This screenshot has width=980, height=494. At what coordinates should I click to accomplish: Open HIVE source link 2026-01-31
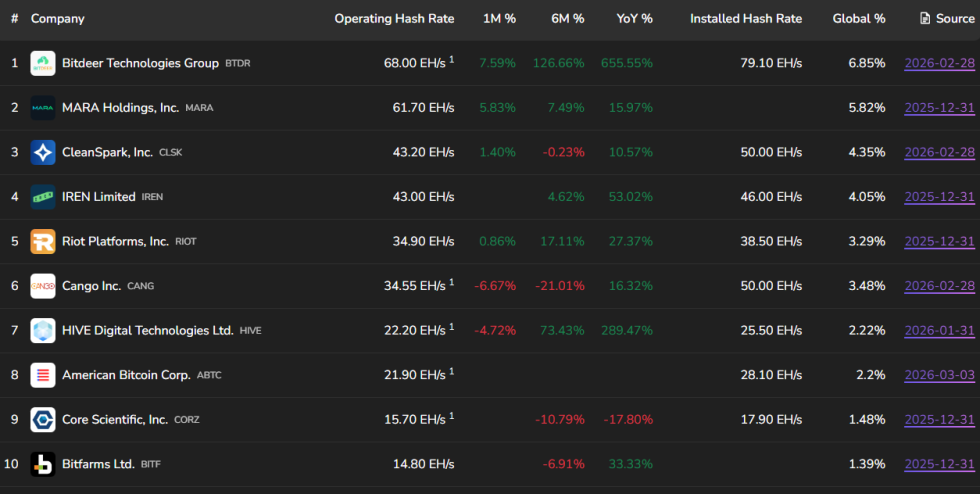tap(939, 330)
